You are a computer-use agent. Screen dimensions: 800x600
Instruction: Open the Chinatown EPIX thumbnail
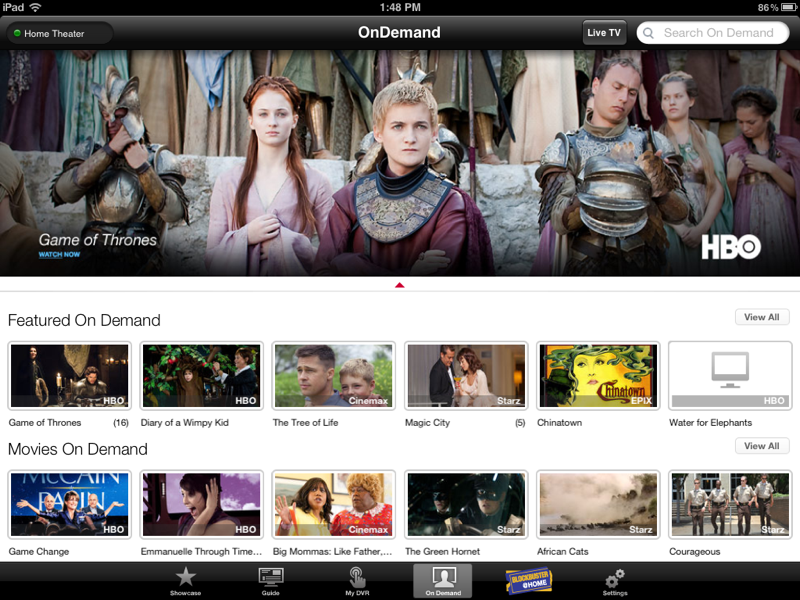point(598,375)
